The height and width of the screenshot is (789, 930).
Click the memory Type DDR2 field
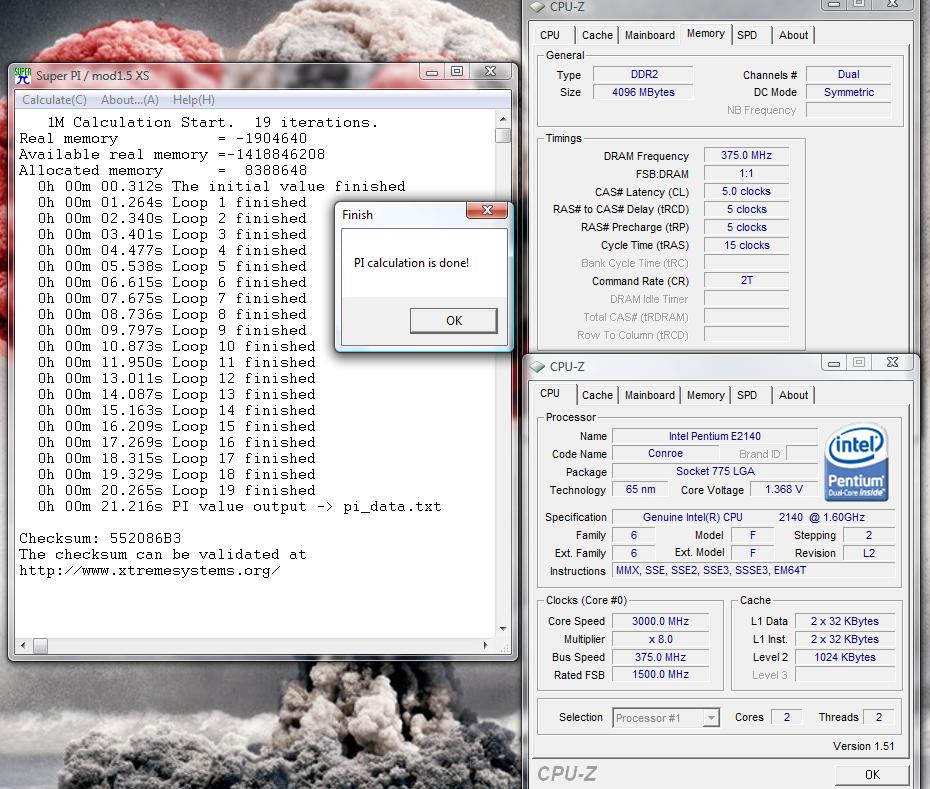tap(644, 74)
